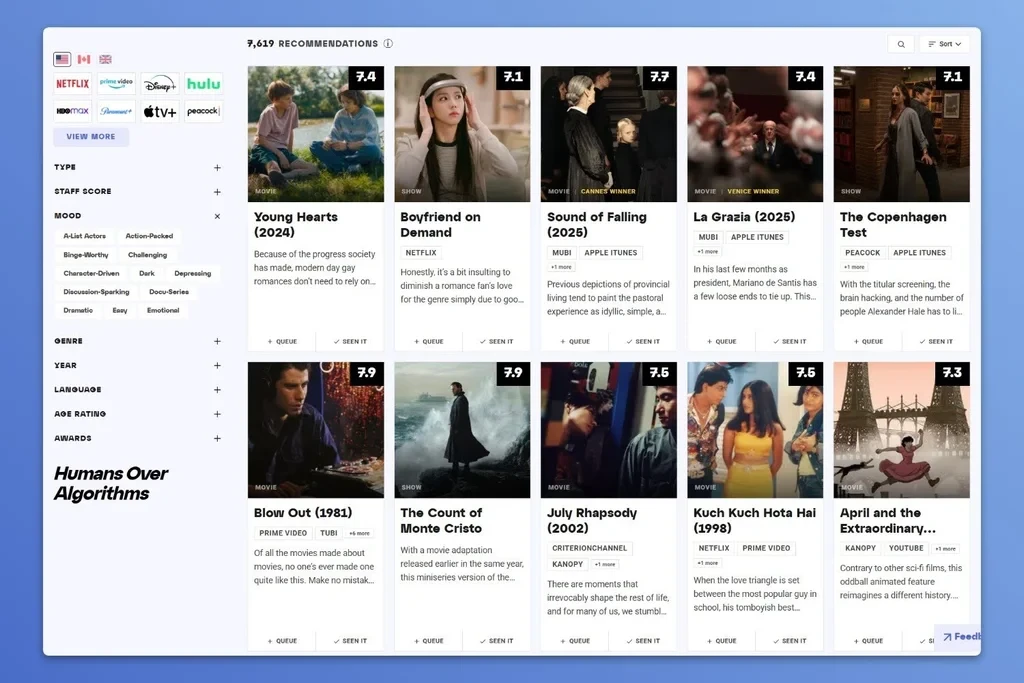Filter by the Peacock logo
Screen dimensions: 1024x683
tap(203, 112)
